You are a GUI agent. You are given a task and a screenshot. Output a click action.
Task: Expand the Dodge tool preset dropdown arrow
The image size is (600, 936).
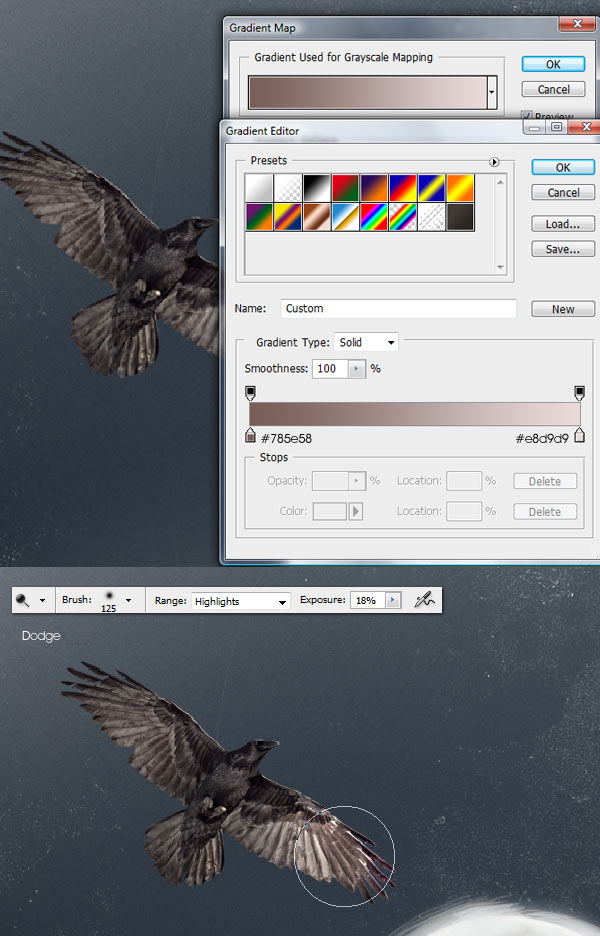(42, 600)
